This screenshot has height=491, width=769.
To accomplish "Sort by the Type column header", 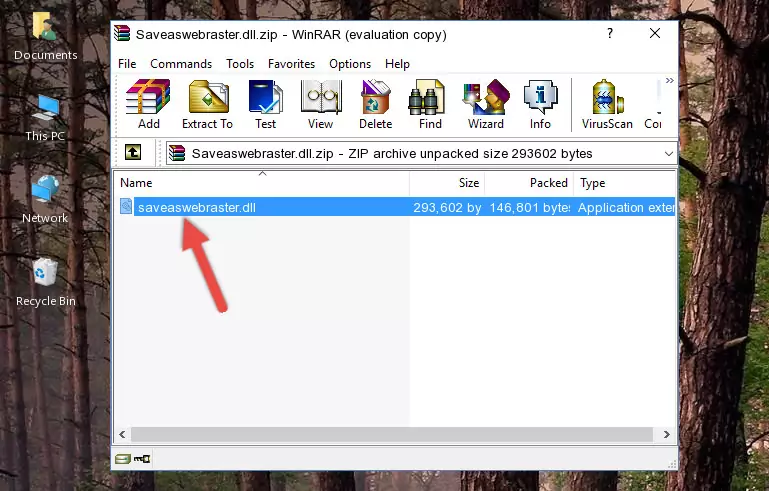I will (625, 183).
